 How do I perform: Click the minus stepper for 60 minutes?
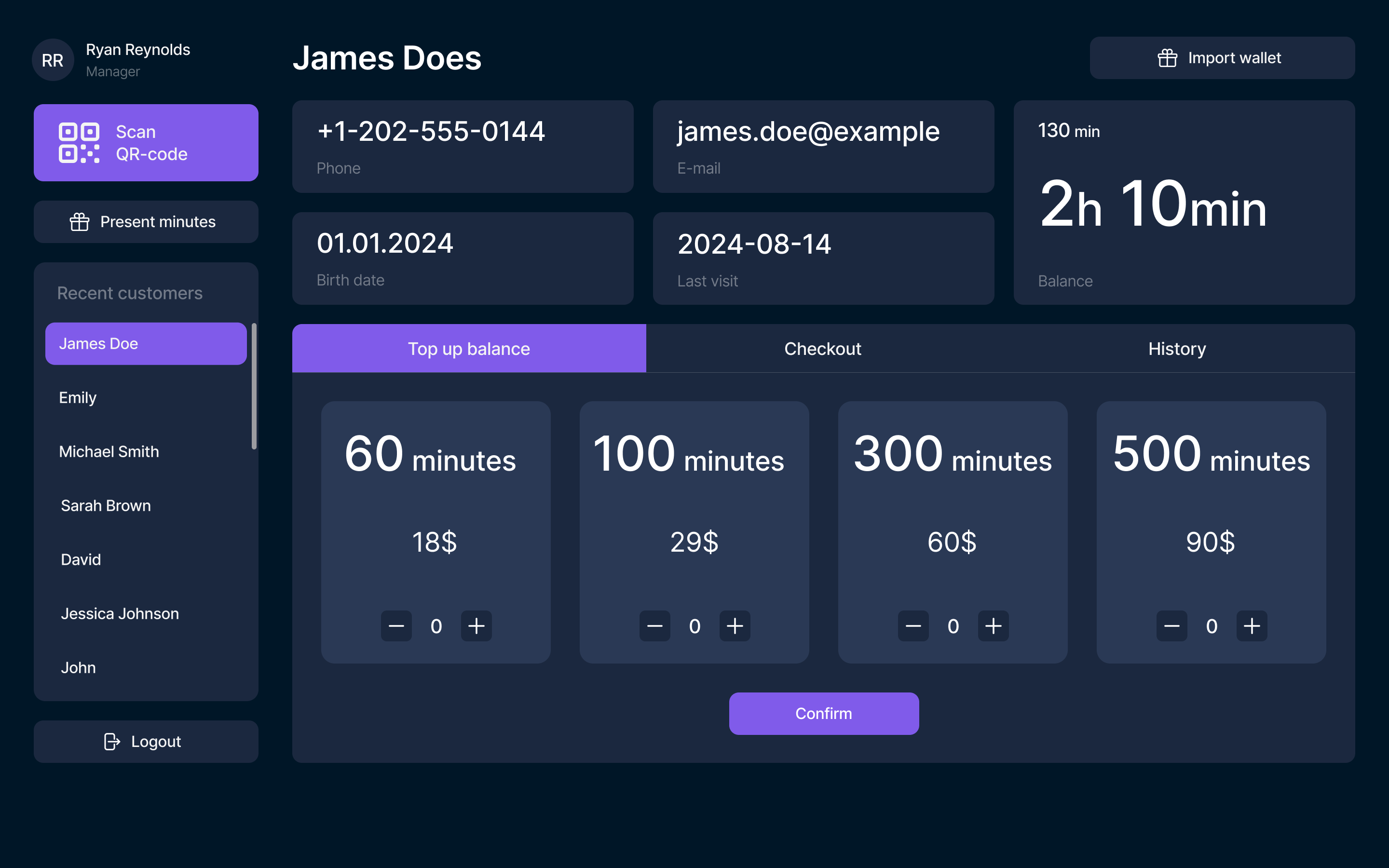point(397,625)
